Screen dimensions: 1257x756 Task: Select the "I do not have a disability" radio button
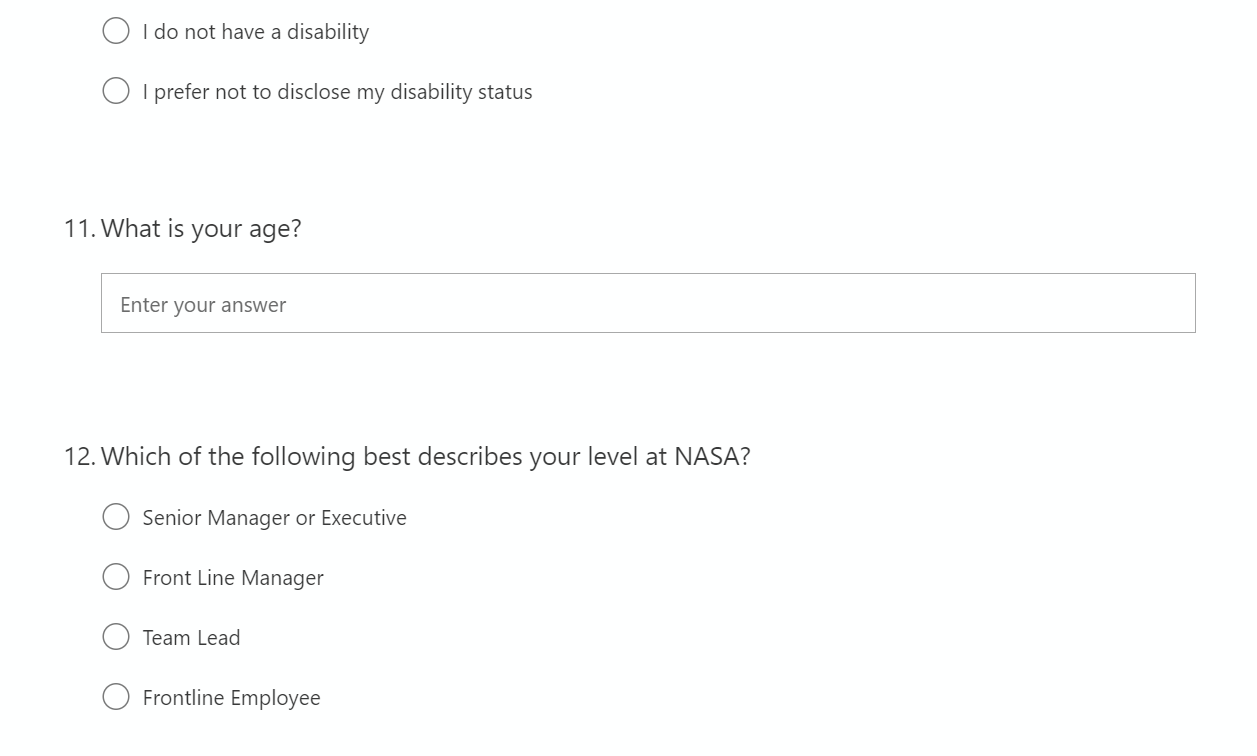pos(116,31)
